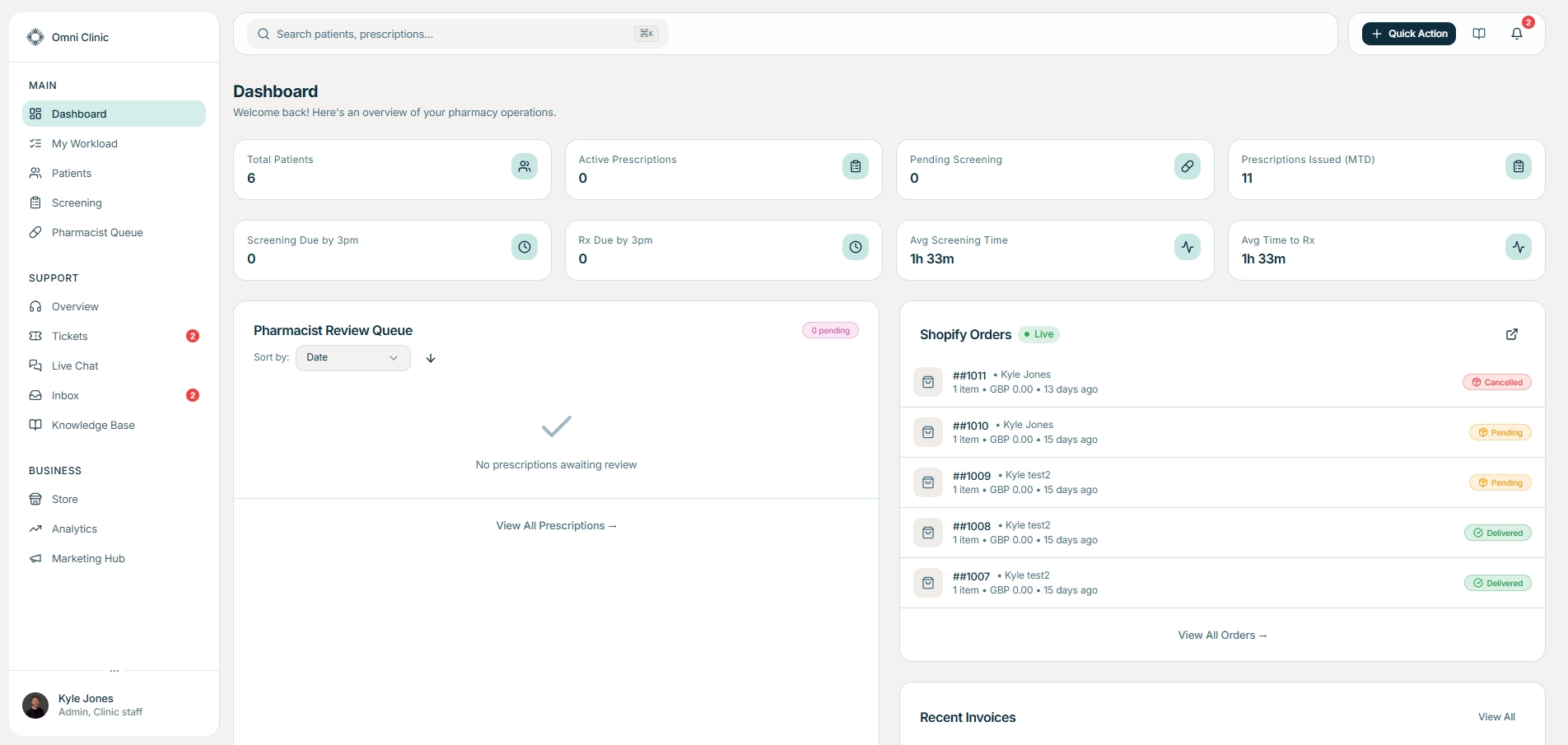The width and height of the screenshot is (1568, 745).
Task: Toggle sort direction arrow in review queue
Action: coord(431,358)
